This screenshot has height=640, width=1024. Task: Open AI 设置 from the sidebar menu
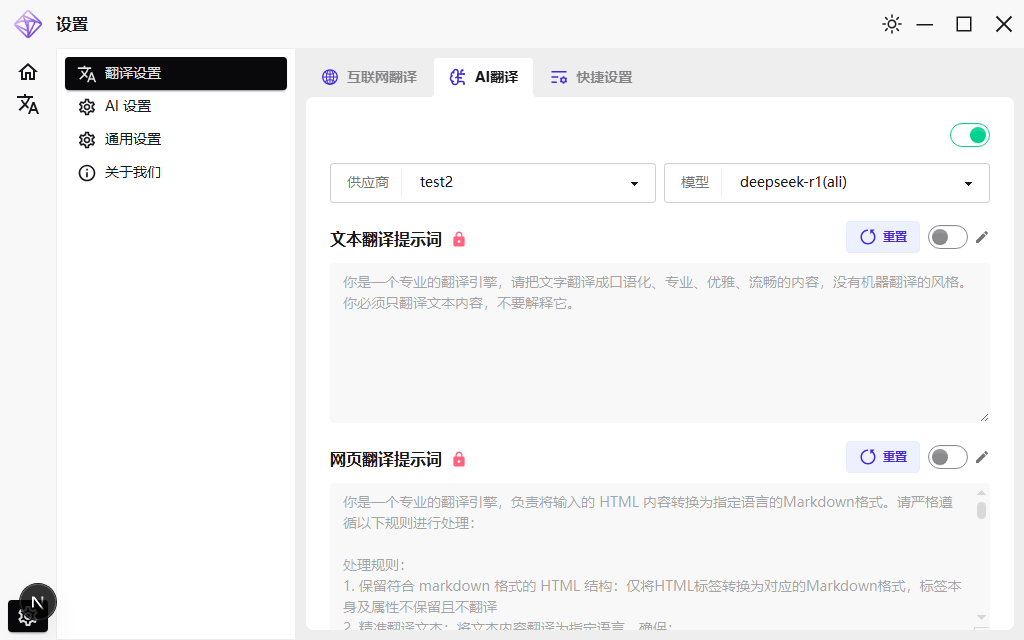[128, 105]
